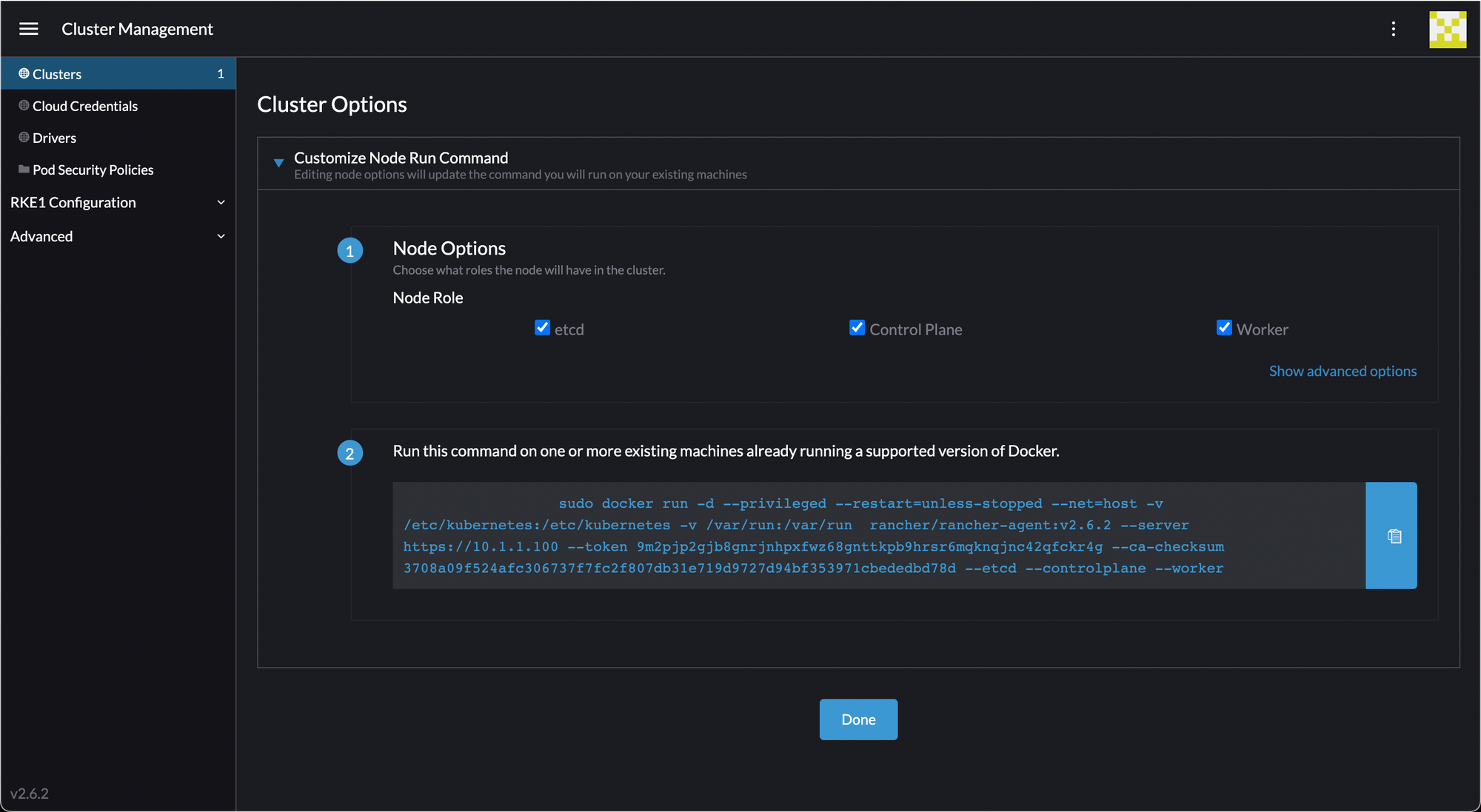The image size is (1481, 812).
Task: Click Show advanced options link
Action: 1342,371
